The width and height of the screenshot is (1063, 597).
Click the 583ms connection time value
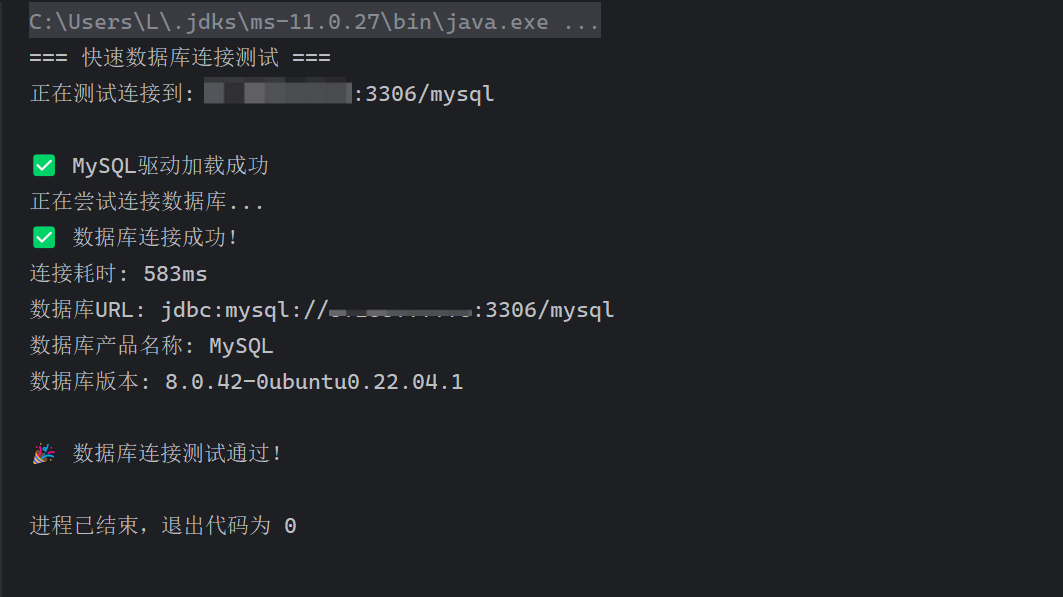tap(175, 274)
